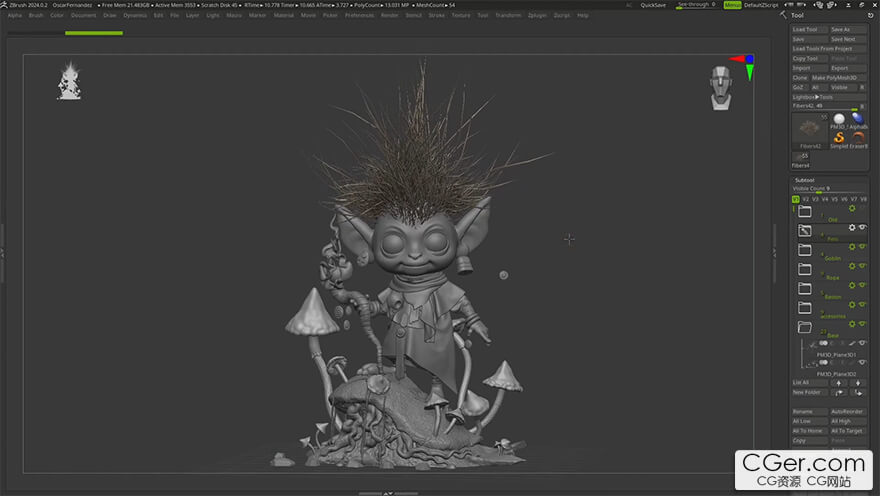
Task: Adjust the Visible Count slider
Action: tap(829, 189)
